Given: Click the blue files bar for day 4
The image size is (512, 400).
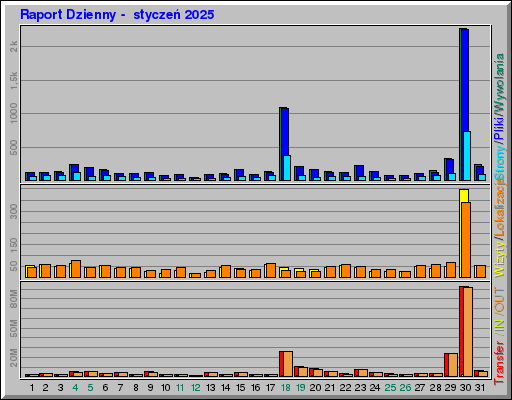Looking at the screenshot, I should (x=75, y=168).
